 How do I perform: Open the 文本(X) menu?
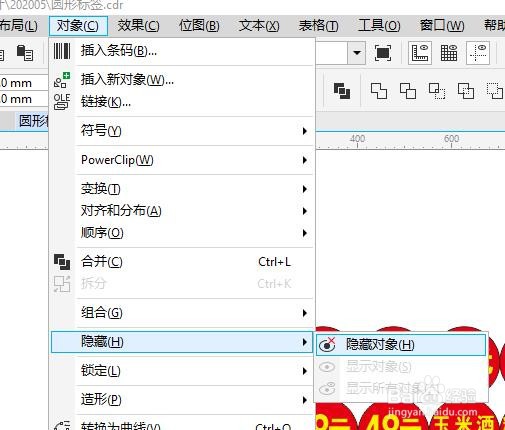coord(259,26)
